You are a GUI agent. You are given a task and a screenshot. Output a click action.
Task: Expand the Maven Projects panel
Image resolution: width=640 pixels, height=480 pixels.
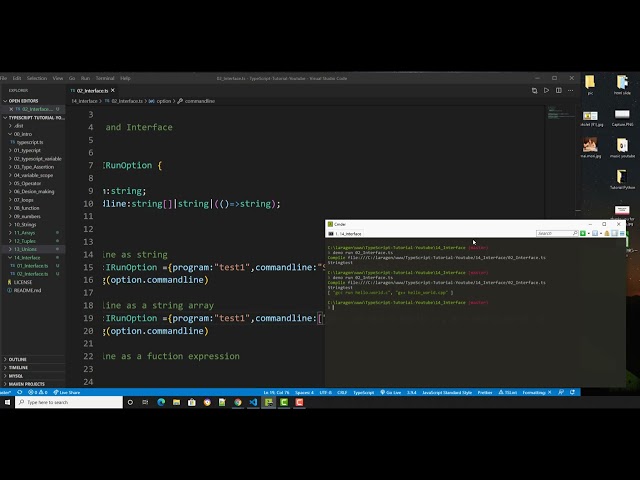point(33,384)
